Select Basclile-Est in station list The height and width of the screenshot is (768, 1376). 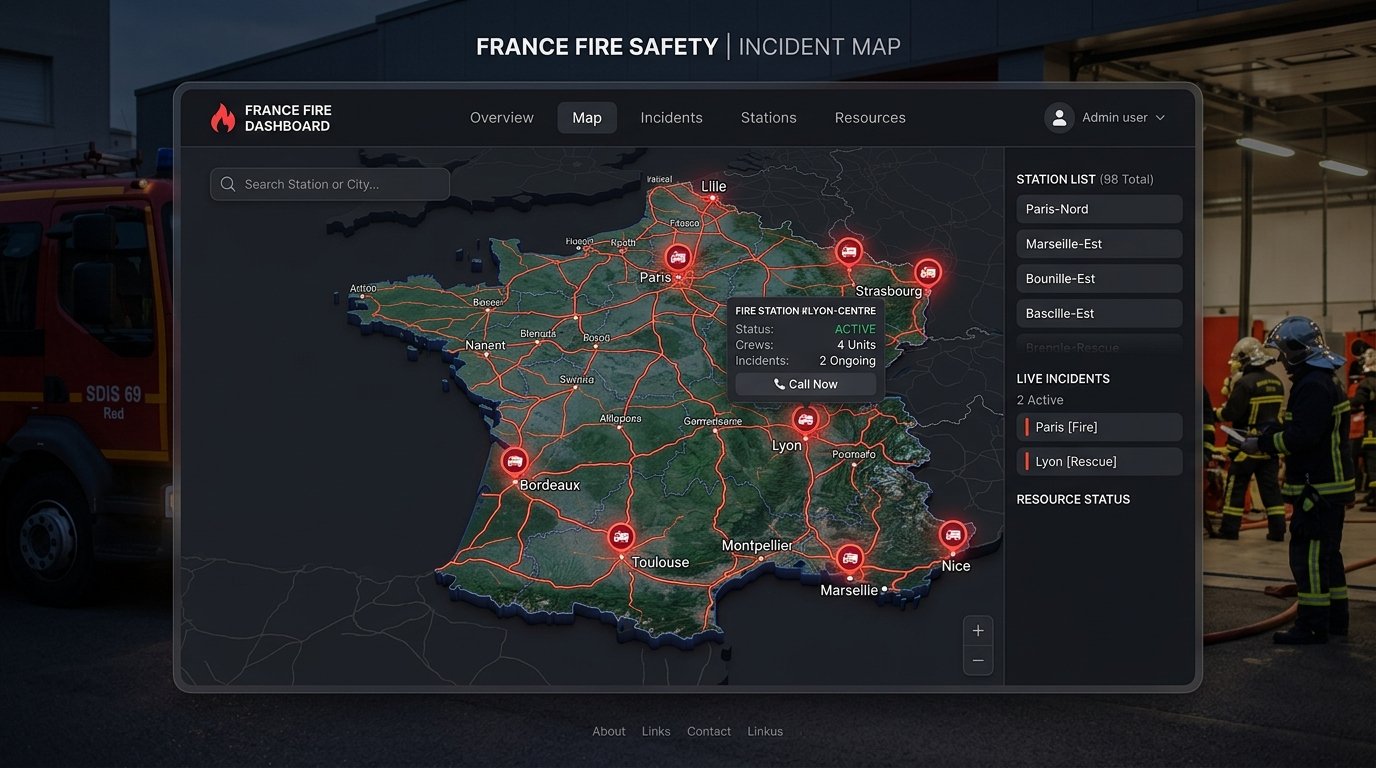1099,313
